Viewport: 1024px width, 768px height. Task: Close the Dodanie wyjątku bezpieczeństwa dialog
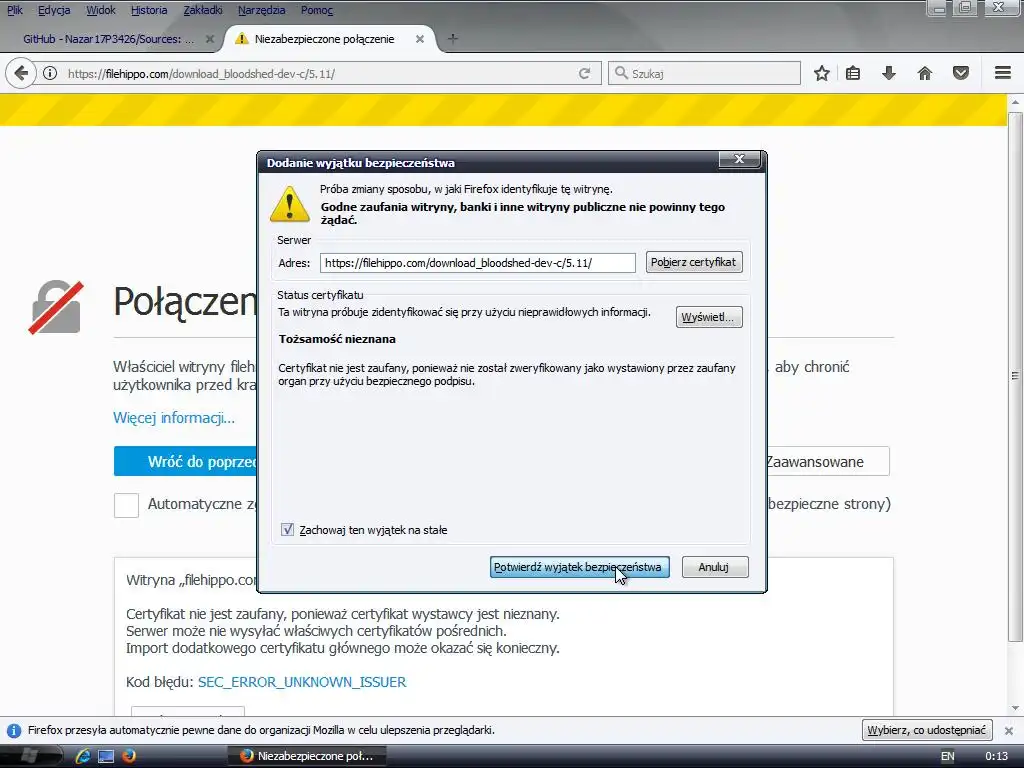pyautogui.click(x=739, y=159)
